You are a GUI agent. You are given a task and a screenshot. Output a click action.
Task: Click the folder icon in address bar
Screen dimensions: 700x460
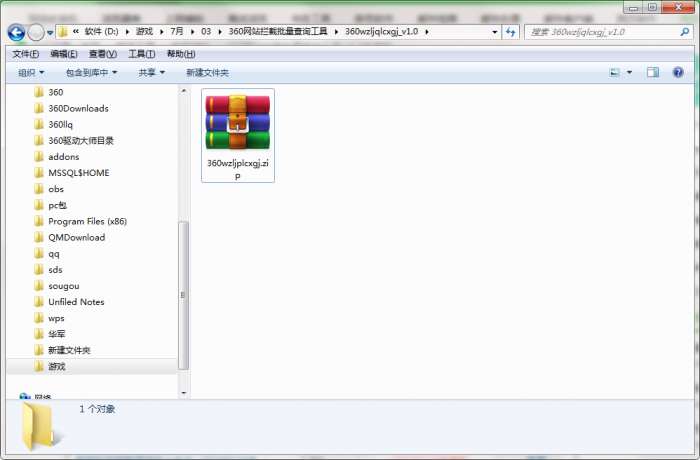click(x=62, y=32)
